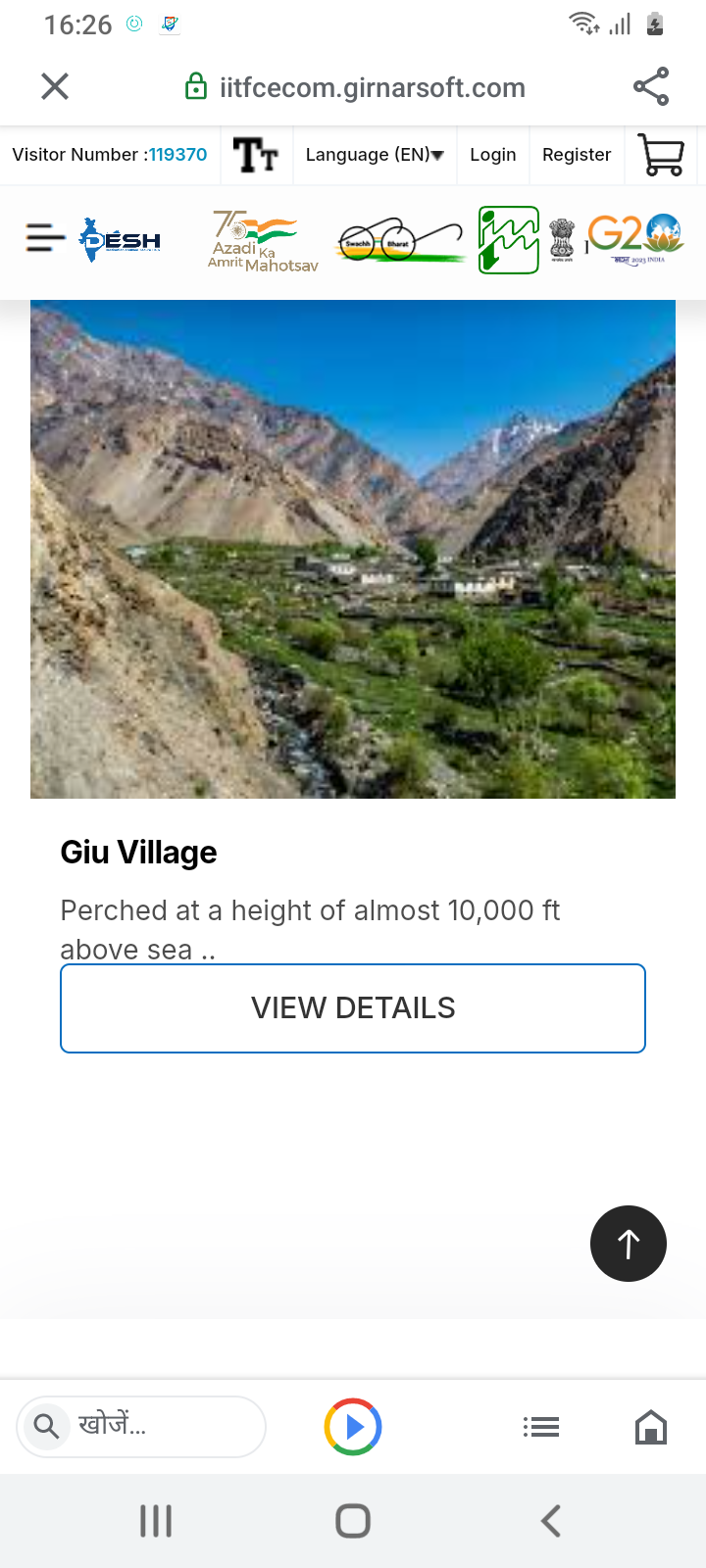The image size is (706, 1568).
Task: Open the Giu Village photo
Action: [353, 549]
